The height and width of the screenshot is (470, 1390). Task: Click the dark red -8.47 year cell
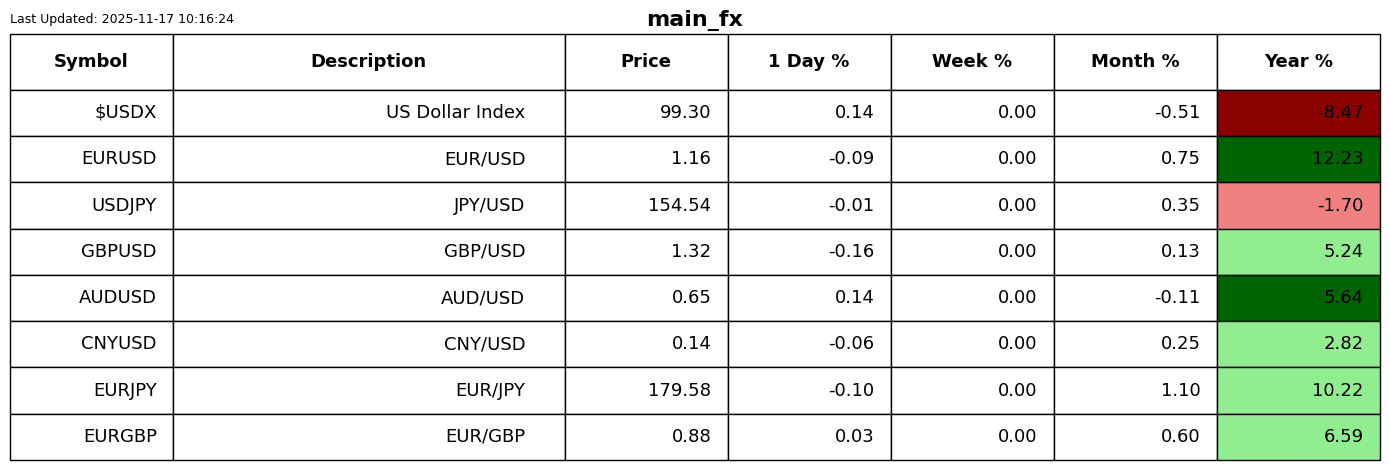pyautogui.click(x=1298, y=113)
